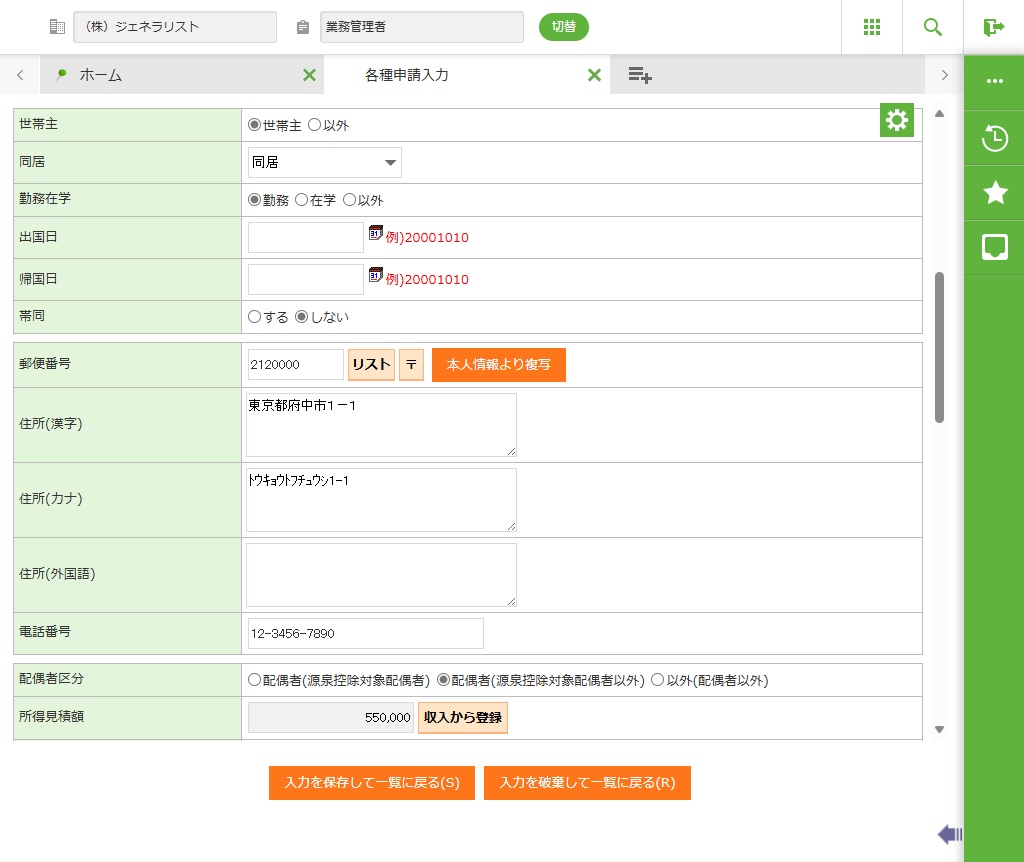This screenshot has width=1024, height=862.
Task: Switch to the ホーム tab
Action: coord(100,75)
